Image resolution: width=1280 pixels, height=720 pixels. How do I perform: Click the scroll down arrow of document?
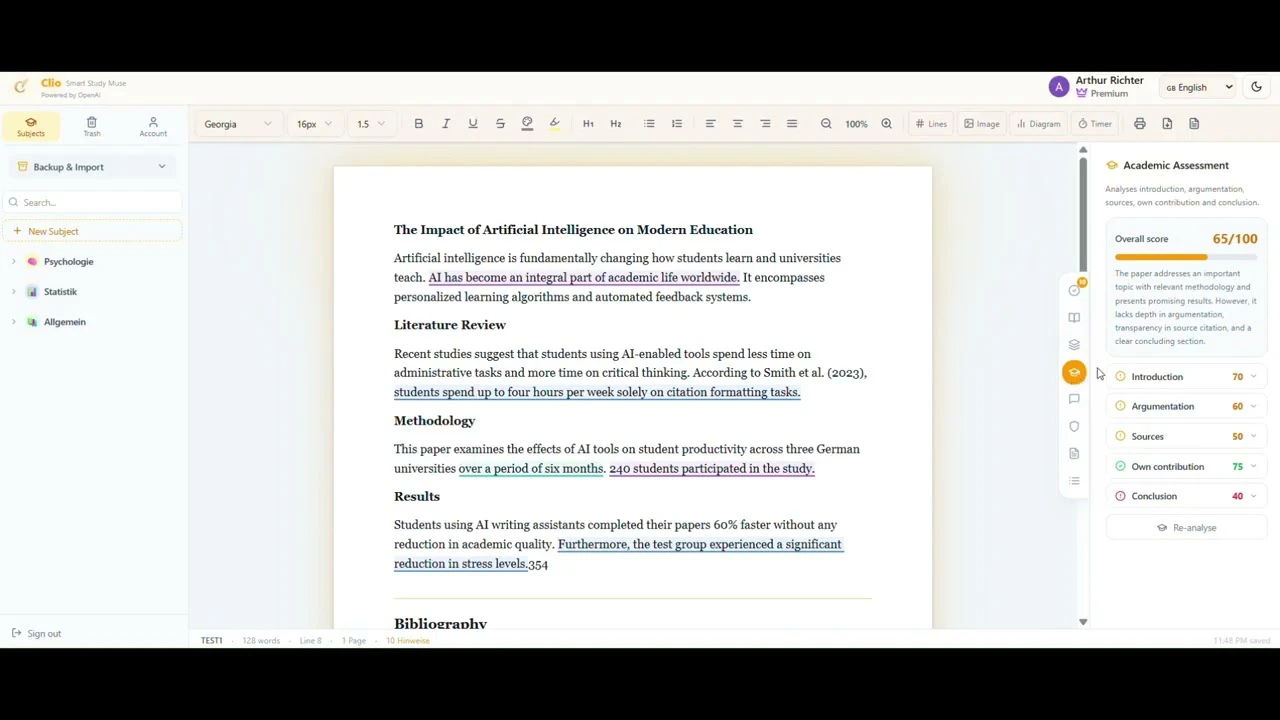[1083, 622]
